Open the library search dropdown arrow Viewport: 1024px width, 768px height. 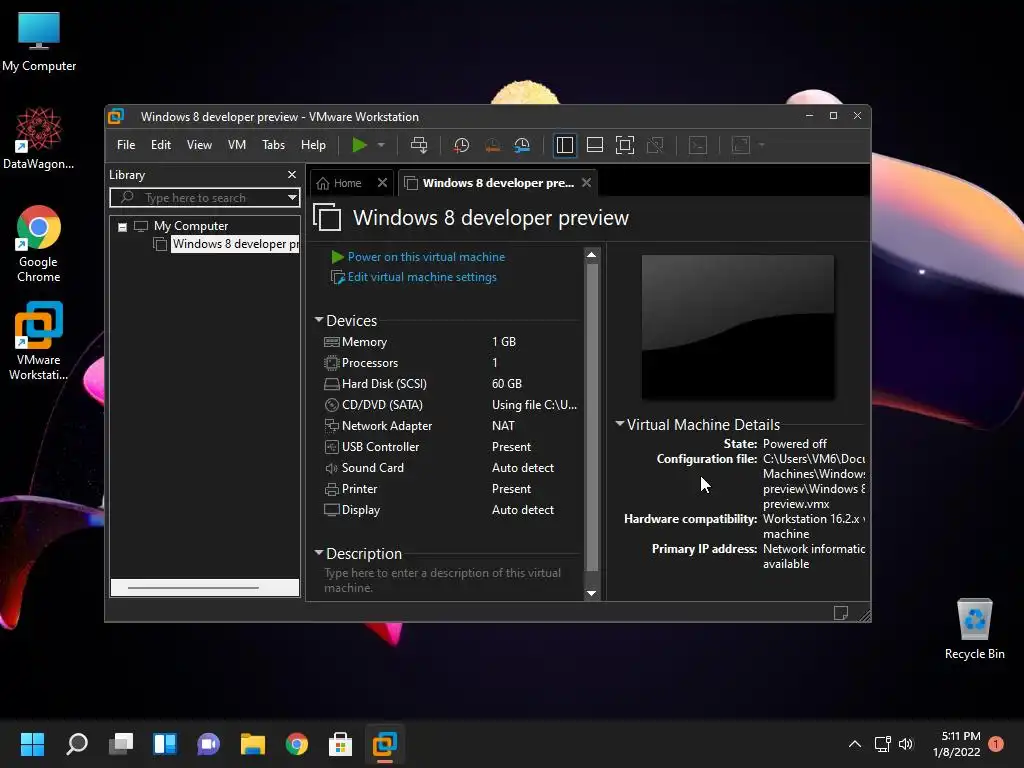[x=292, y=197]
